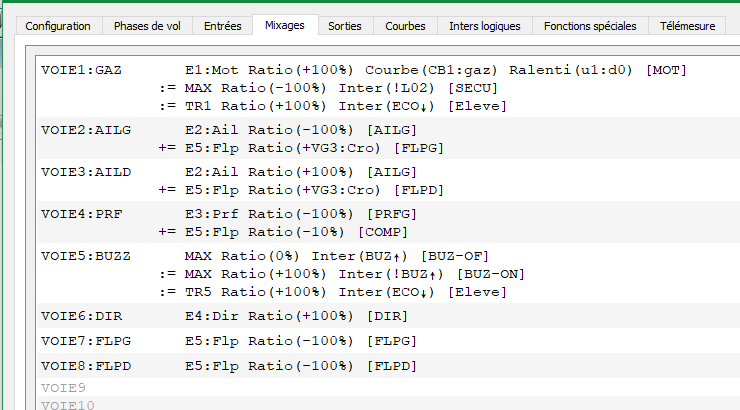The image size is (740, 410).
Task: Switch to the Phases de vol tab
Action: pyautogui.click(x=147, y=26)
